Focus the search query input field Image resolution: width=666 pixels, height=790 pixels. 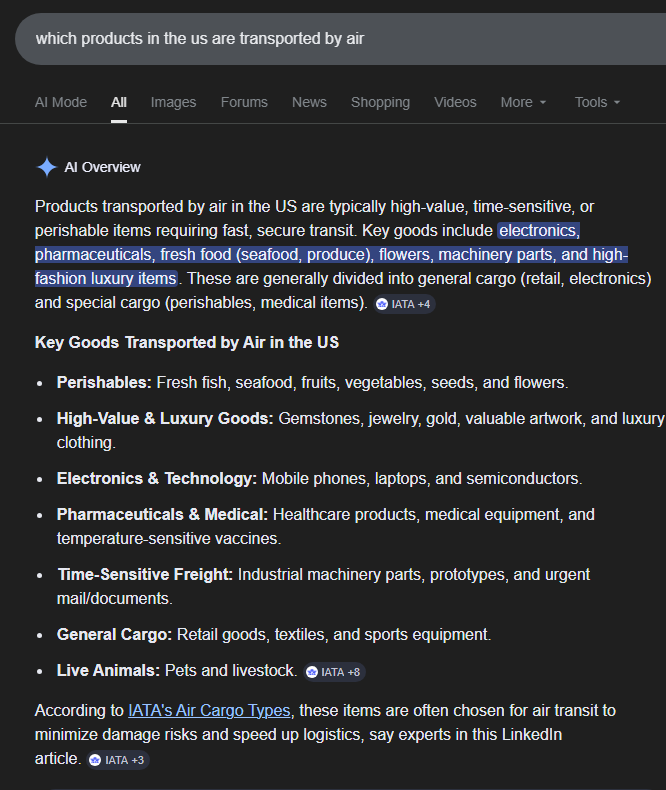(x=341, y=39)
